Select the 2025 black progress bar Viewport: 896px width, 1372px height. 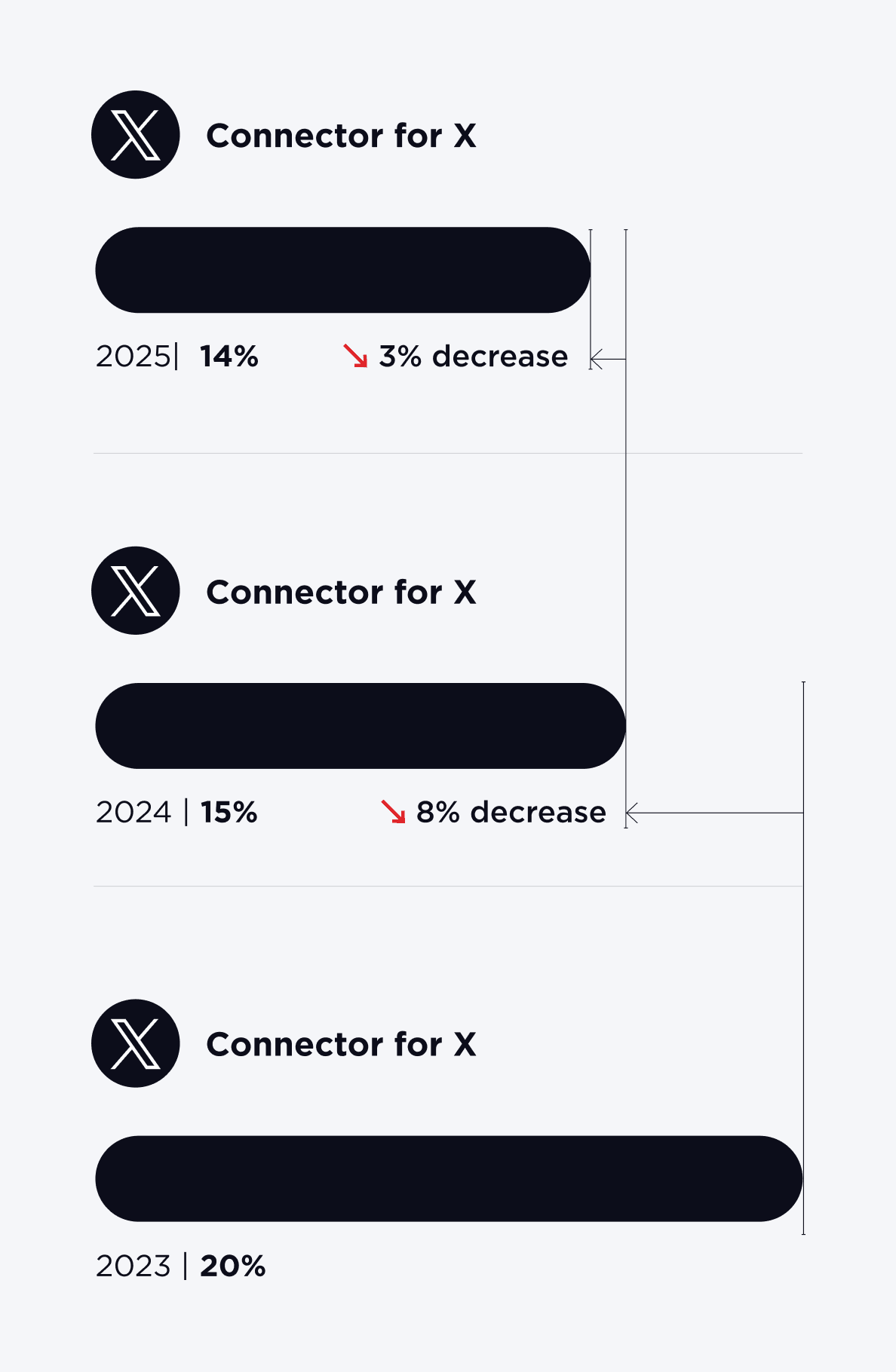point(342,270)
